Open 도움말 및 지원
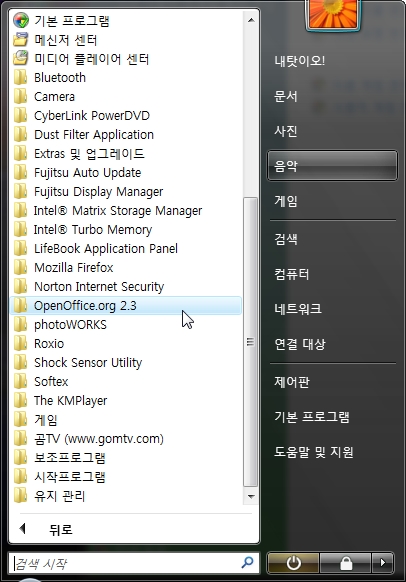The image size is (406, 582). [314, 452]
